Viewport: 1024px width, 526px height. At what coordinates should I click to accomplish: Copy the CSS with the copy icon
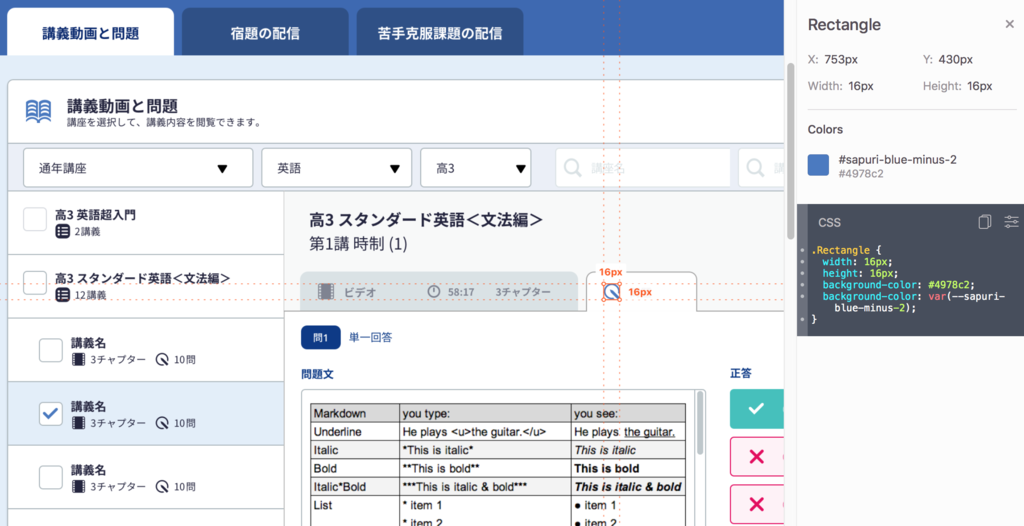984,222
